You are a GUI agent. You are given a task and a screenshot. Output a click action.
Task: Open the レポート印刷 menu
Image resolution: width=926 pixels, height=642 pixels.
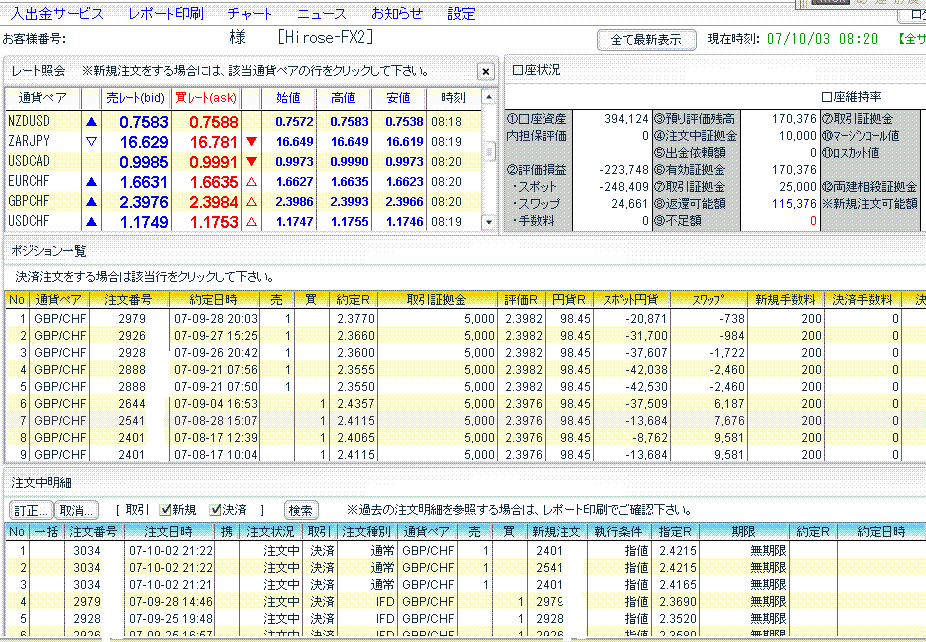tap(166, 14)
